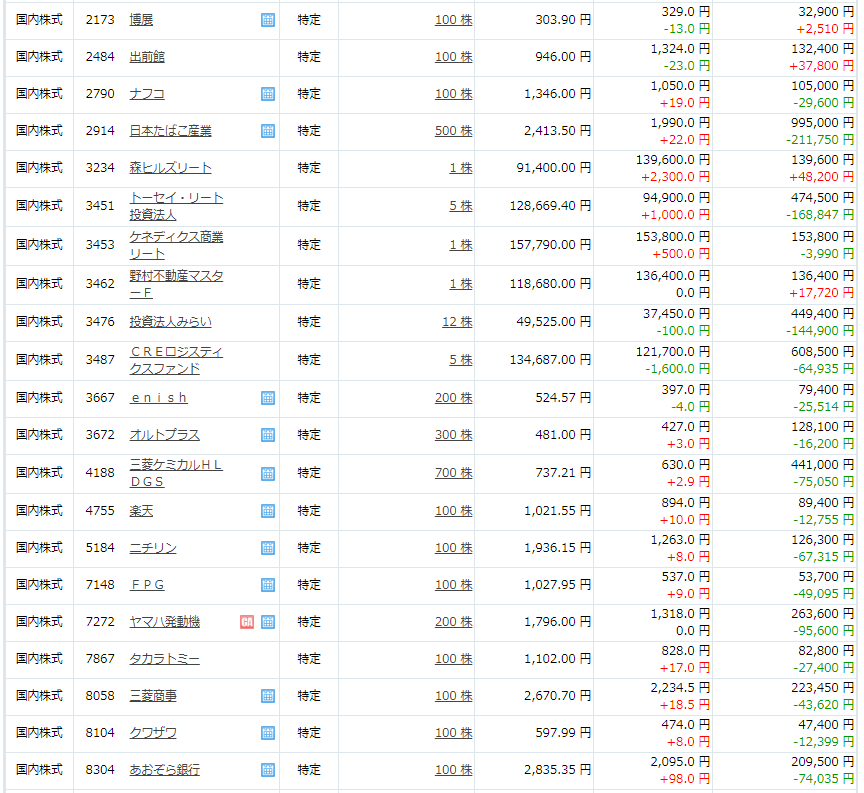Open タカラトミー stock link
The width and height of the screenshot is (864, 793).
[x=165, y=659]
